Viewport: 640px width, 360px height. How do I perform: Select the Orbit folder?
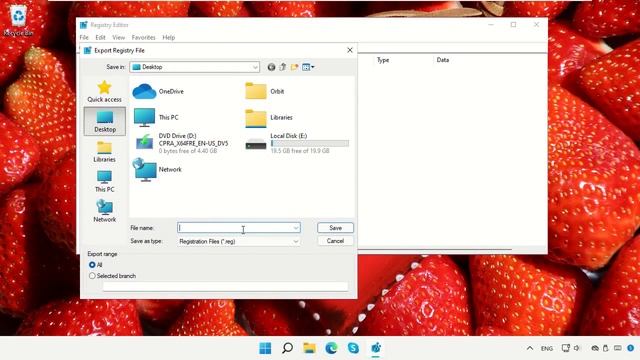point(264,91)
